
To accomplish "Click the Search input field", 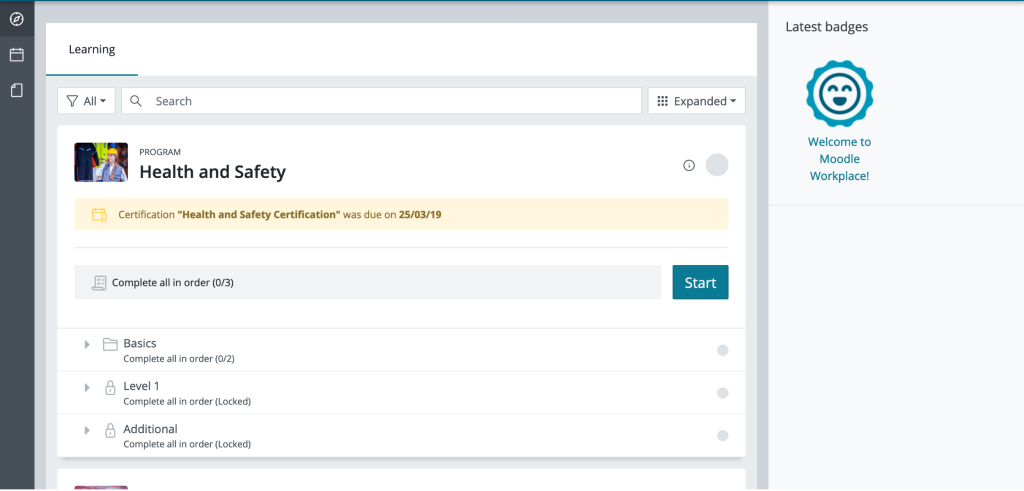I will pyautogui.click(x=394, y=101).
